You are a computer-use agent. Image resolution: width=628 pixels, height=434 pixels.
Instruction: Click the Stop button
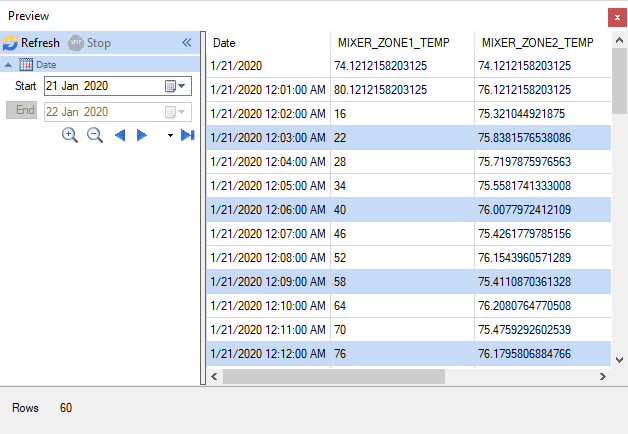89,43
